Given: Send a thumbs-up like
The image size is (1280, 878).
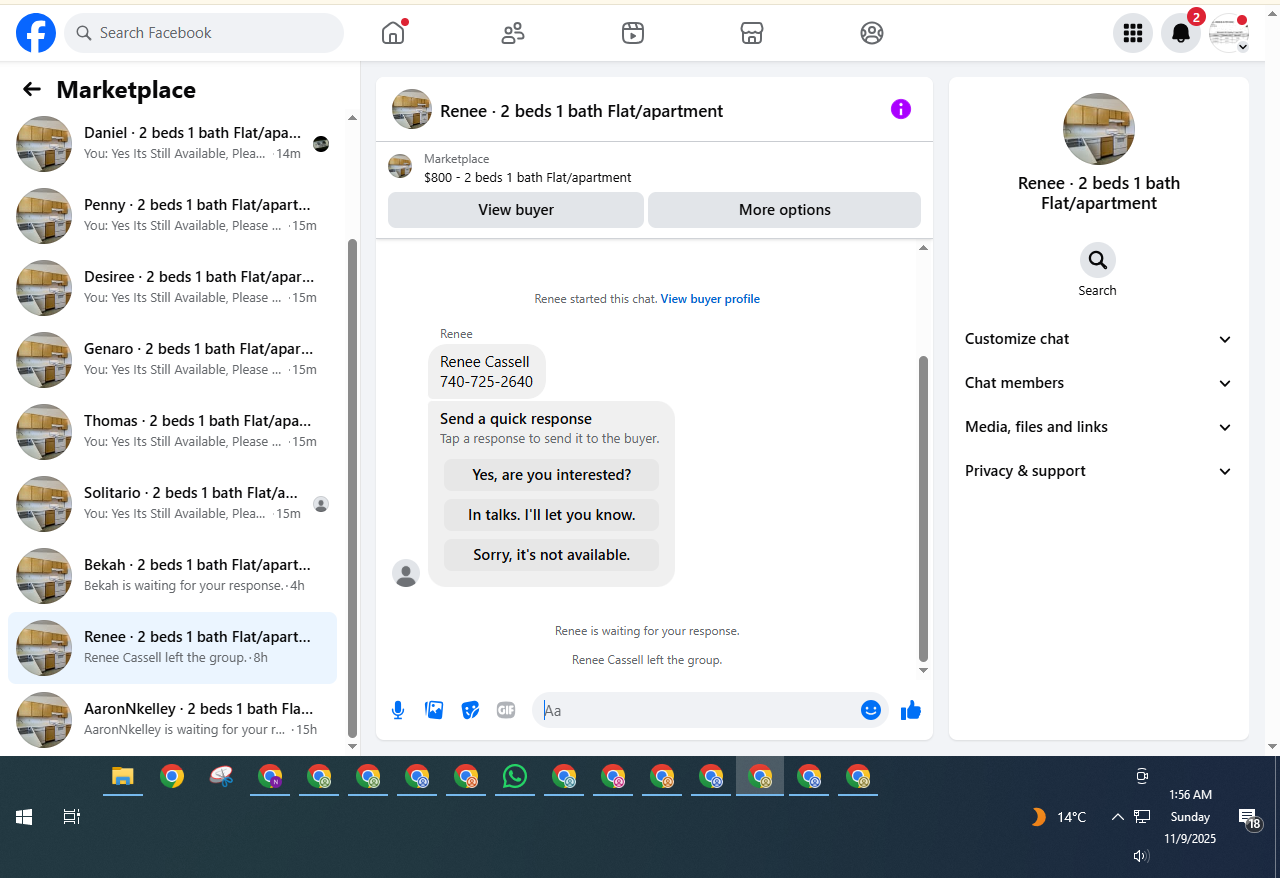Looking at the screenshot, I should pos(911,710).
